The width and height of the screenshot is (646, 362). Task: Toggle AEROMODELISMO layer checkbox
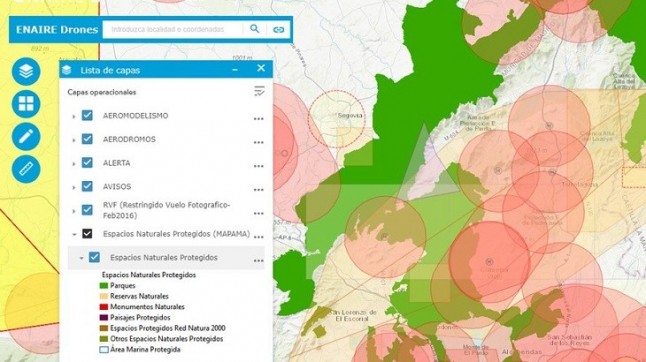(x=87, y=115)
